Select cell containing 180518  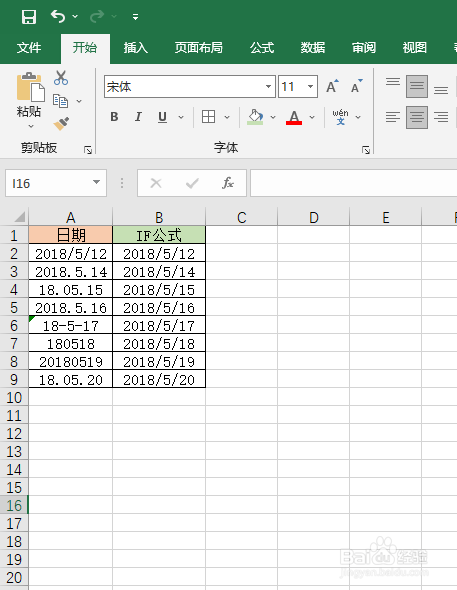point(71,344)
